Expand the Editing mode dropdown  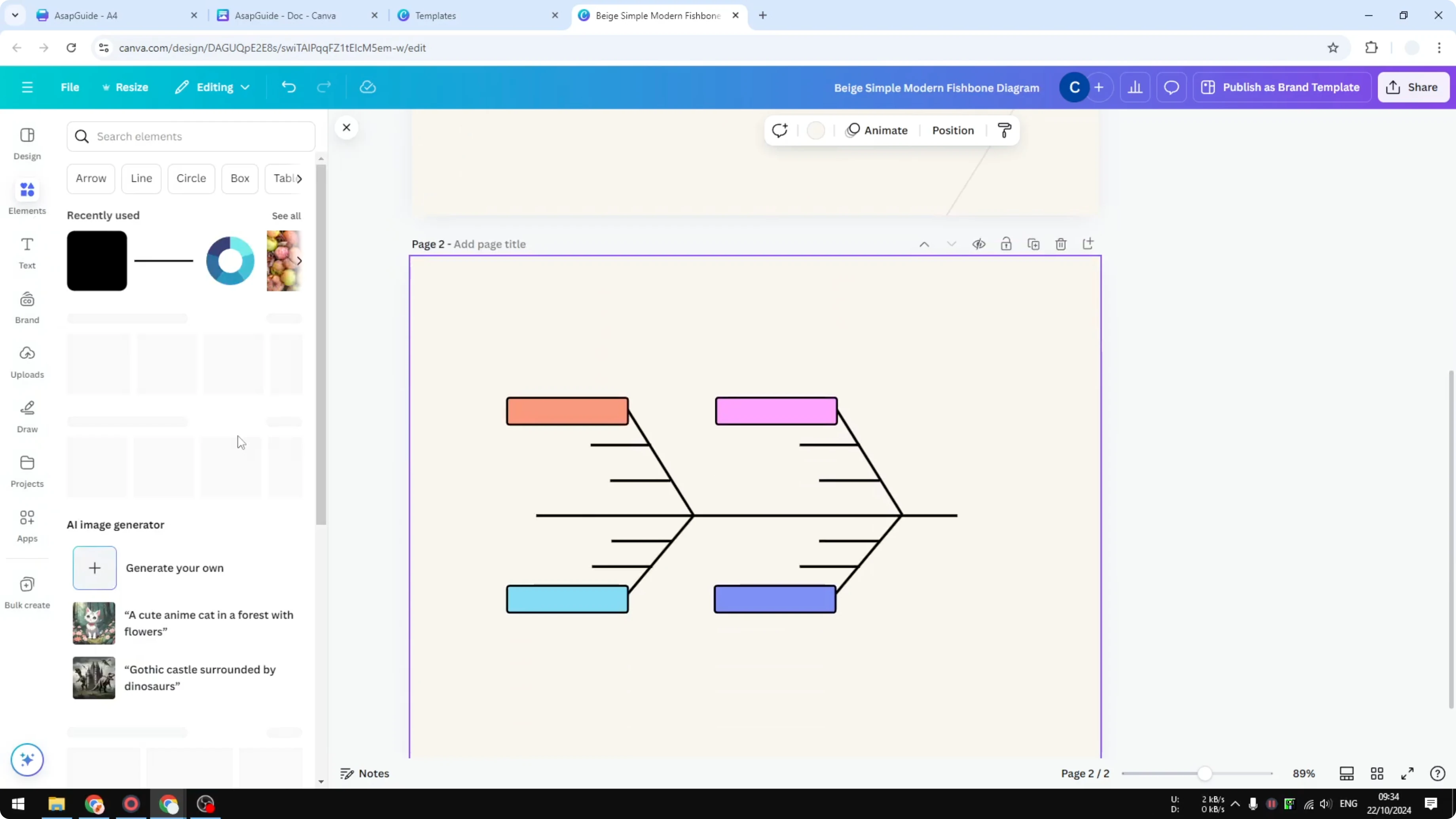[x=212, y=87]
